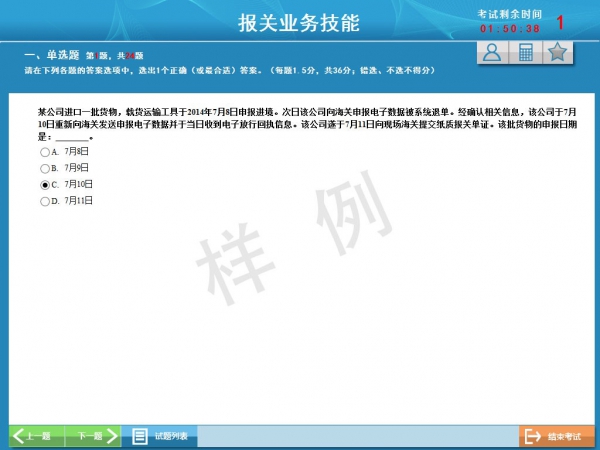Viewport: 600px width, 450px height.
Task: Click the question body text paragraph
Action: tap(300, 125)
